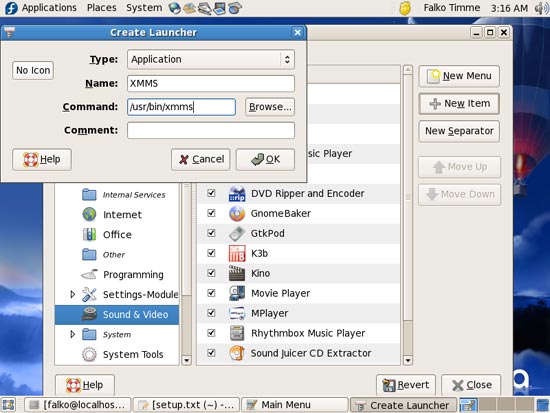Toggle the K3b checkbox
This screenshot has width=550, height=413.
point(211,253)
